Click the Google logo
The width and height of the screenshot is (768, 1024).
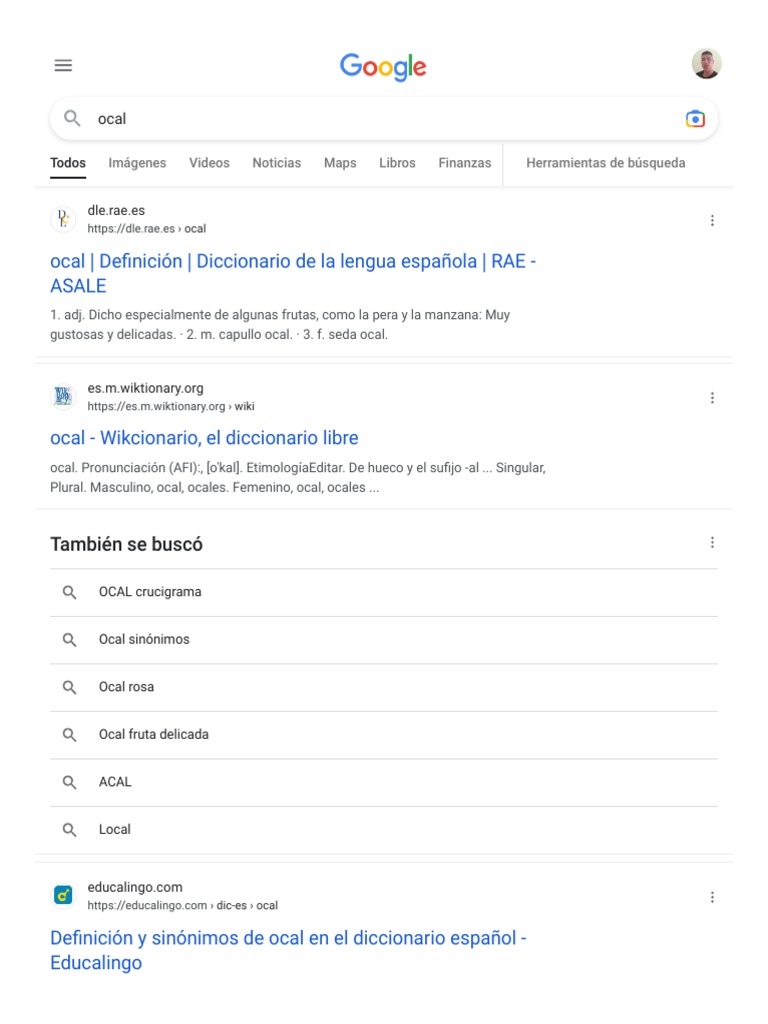[383, 66]
